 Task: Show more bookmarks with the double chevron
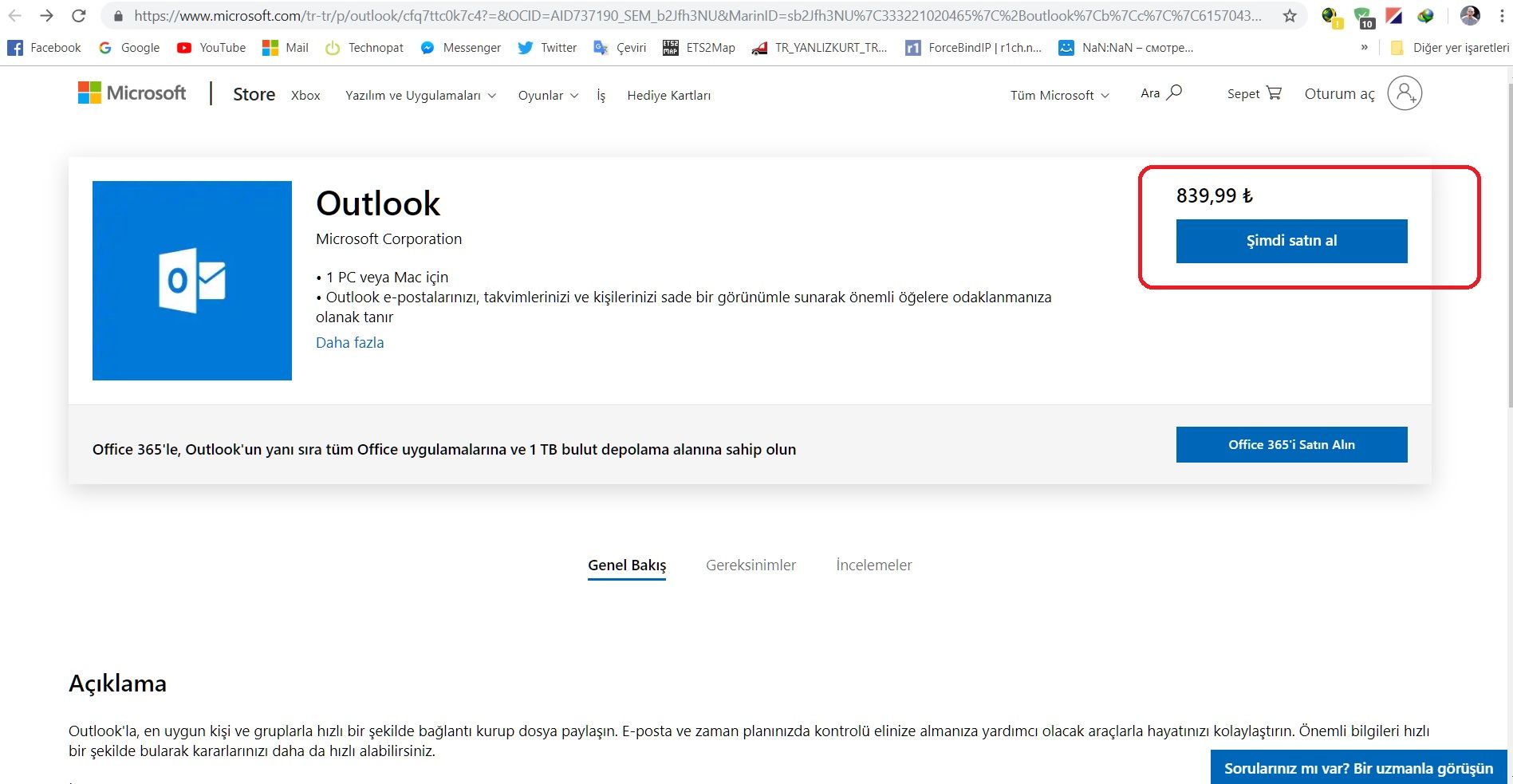coord(1365,48)
